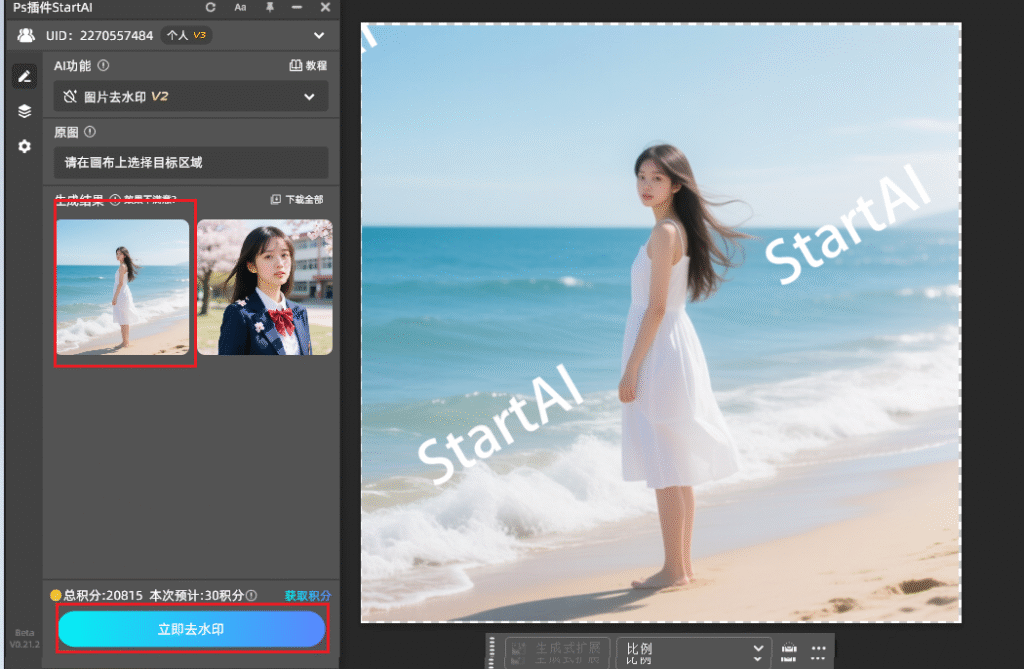The image size is (1024, 669).
Task: Click 下载全部 to download all results
Action: coord(298,199)
